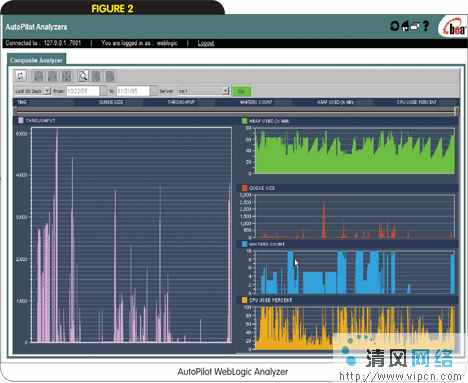Click the windows icon beside help
This screenshot has height=383, width=468.
(x=415, y=26)
